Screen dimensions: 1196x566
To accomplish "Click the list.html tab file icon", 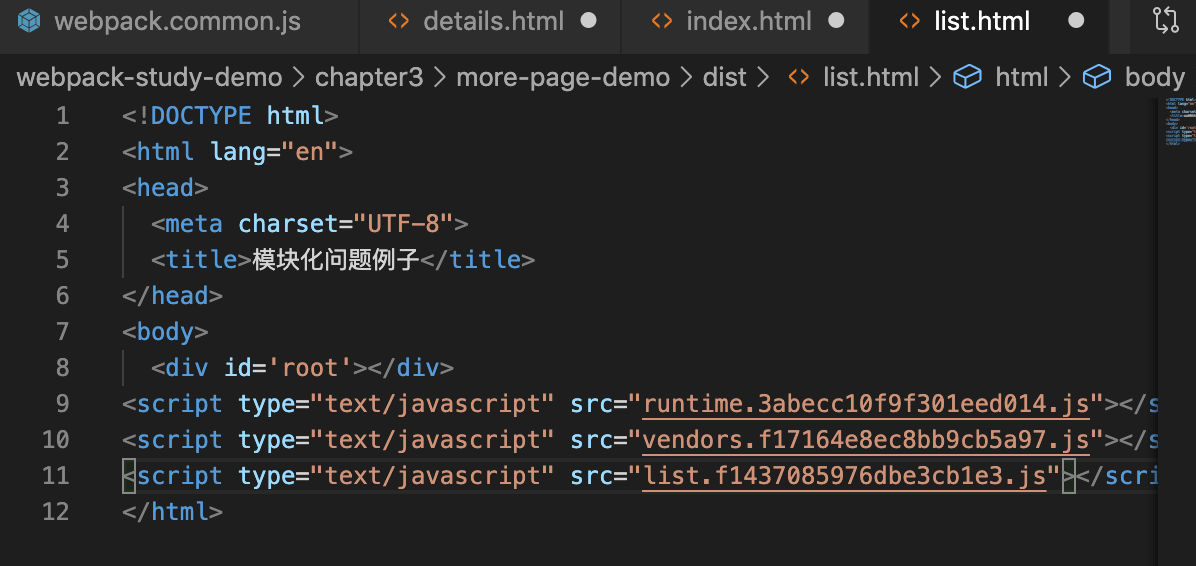I will pos(909,21).
